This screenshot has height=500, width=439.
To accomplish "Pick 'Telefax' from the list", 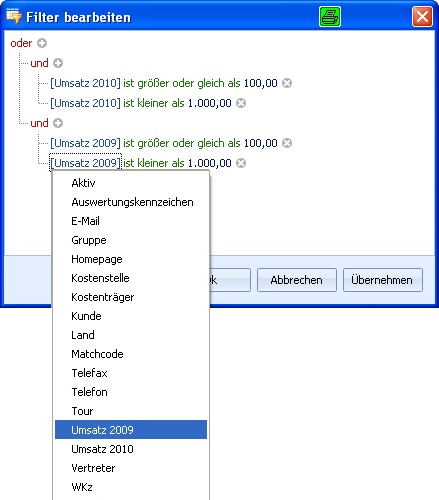I will [x=131, y=373].
